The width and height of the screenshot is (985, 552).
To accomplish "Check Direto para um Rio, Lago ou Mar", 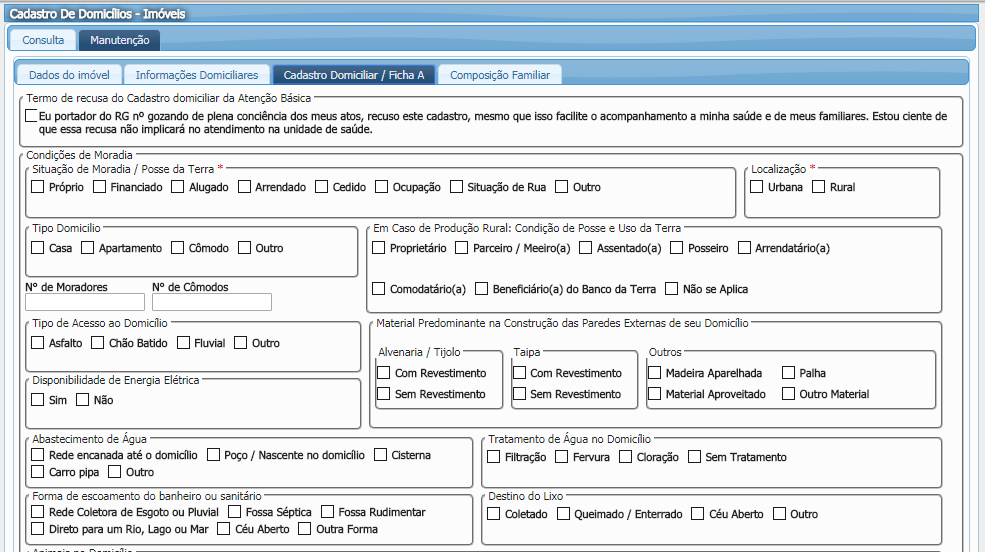I will pos(38,528).
